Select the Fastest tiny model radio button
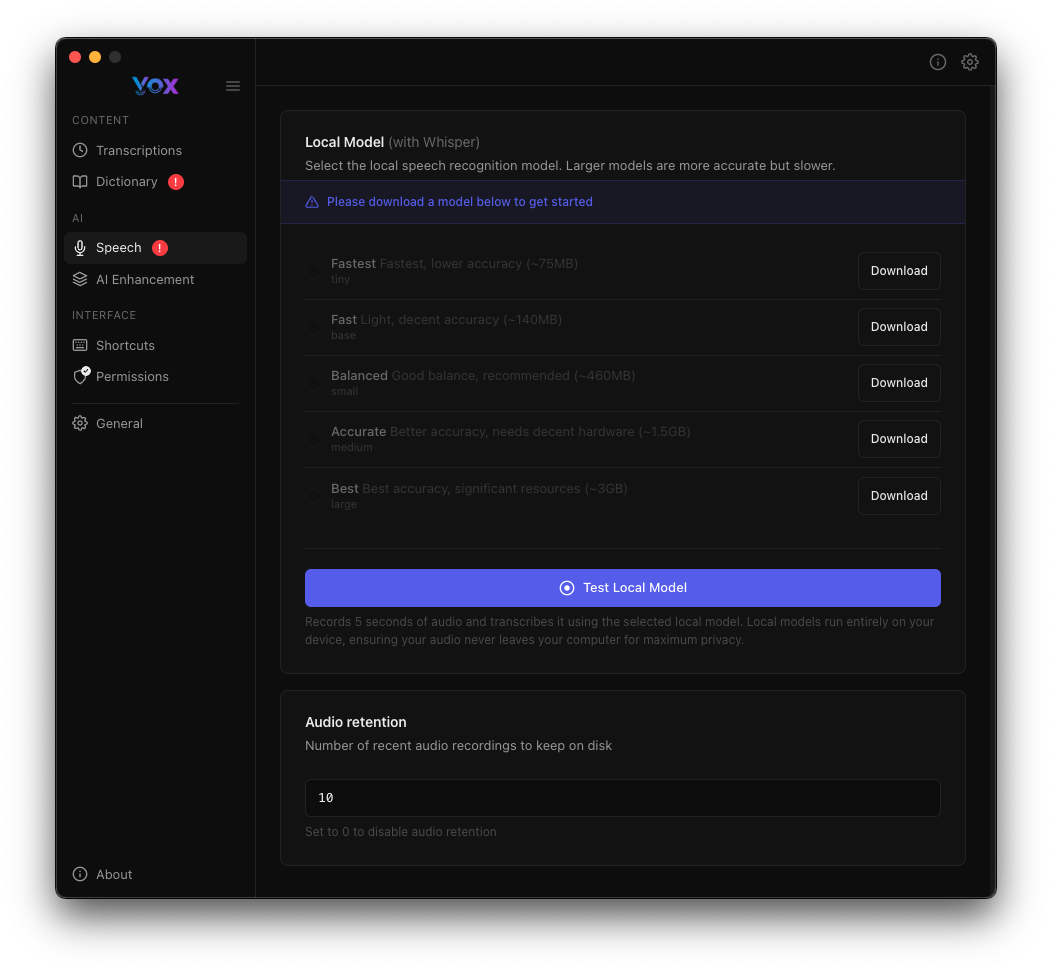Viewport: 1052px width, 972px height. tap(314, 270)
